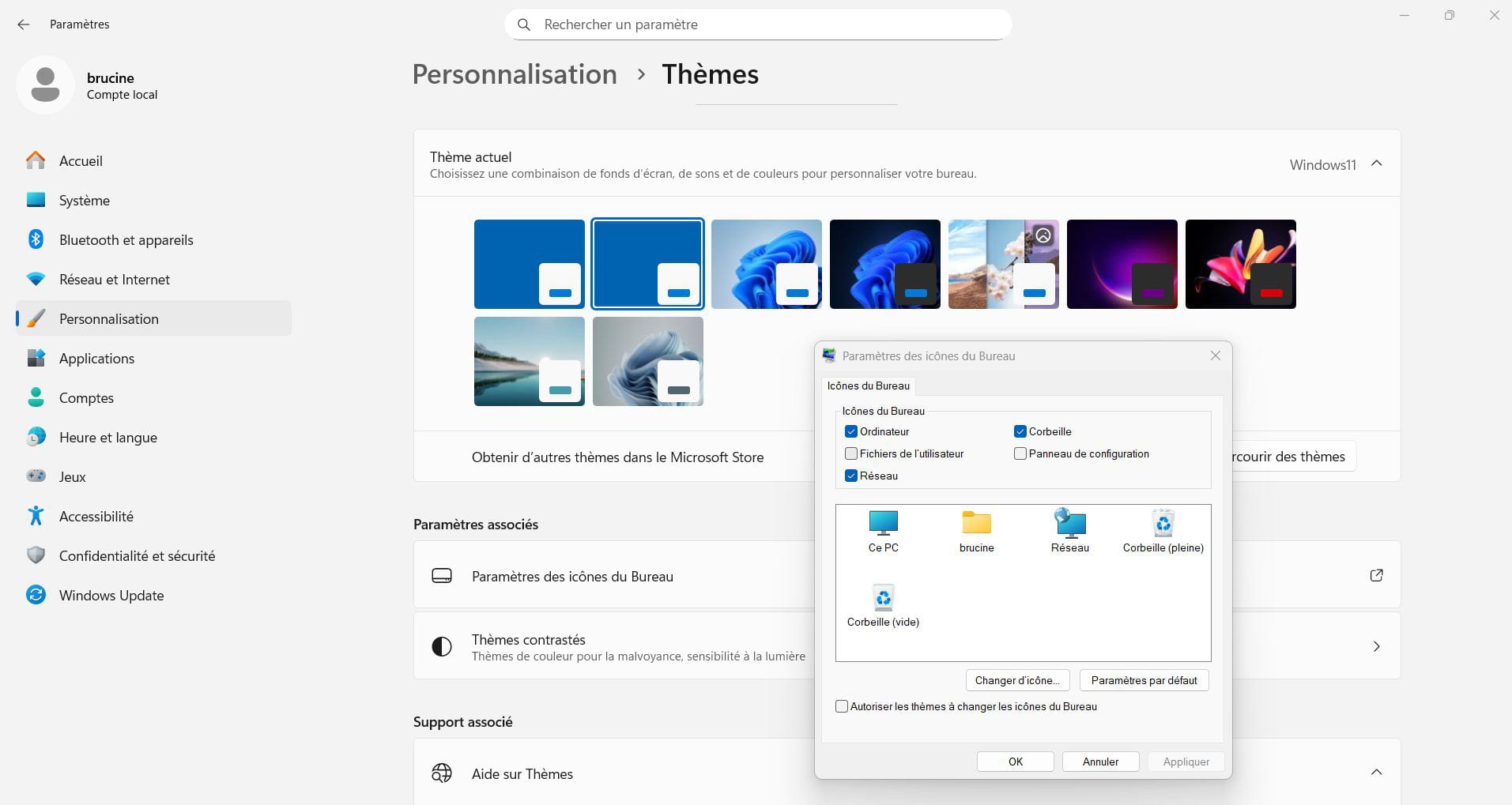Enable the Panneau de configuration checkbox
1512x805 pixels.
pos(1020,454)
